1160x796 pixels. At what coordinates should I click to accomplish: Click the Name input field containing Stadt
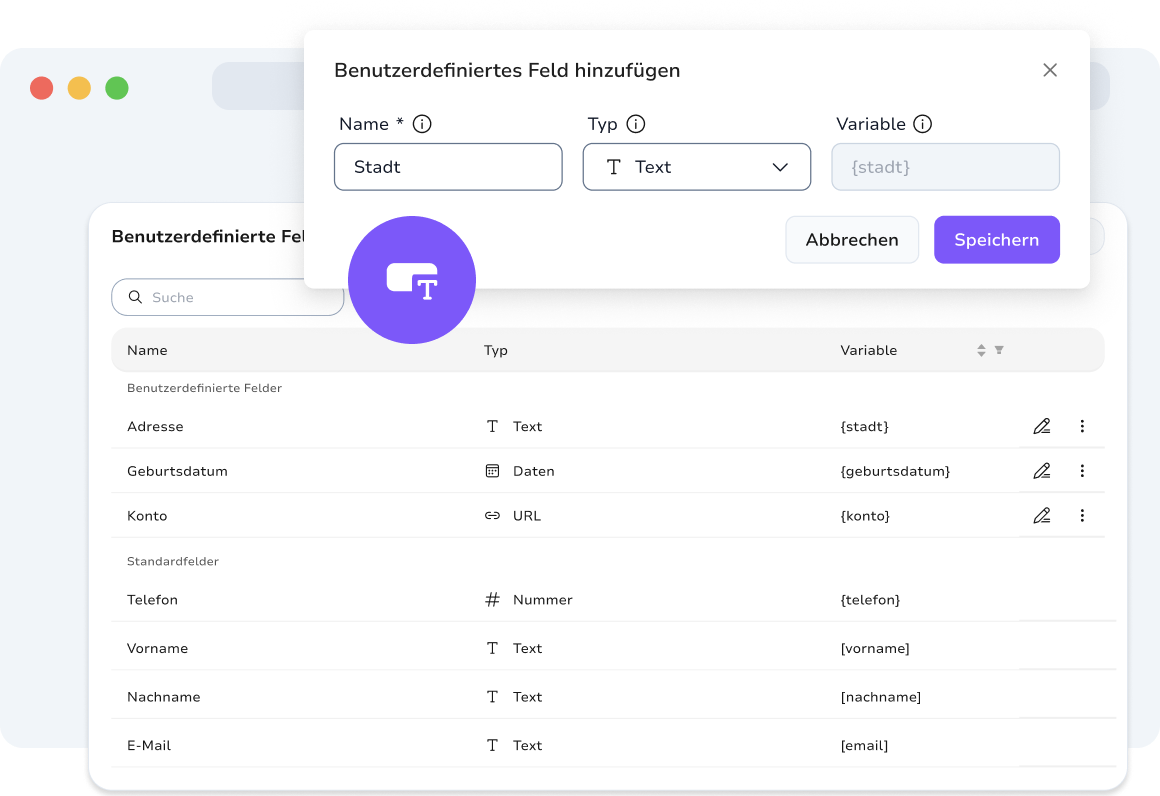(x=448, y=167)
